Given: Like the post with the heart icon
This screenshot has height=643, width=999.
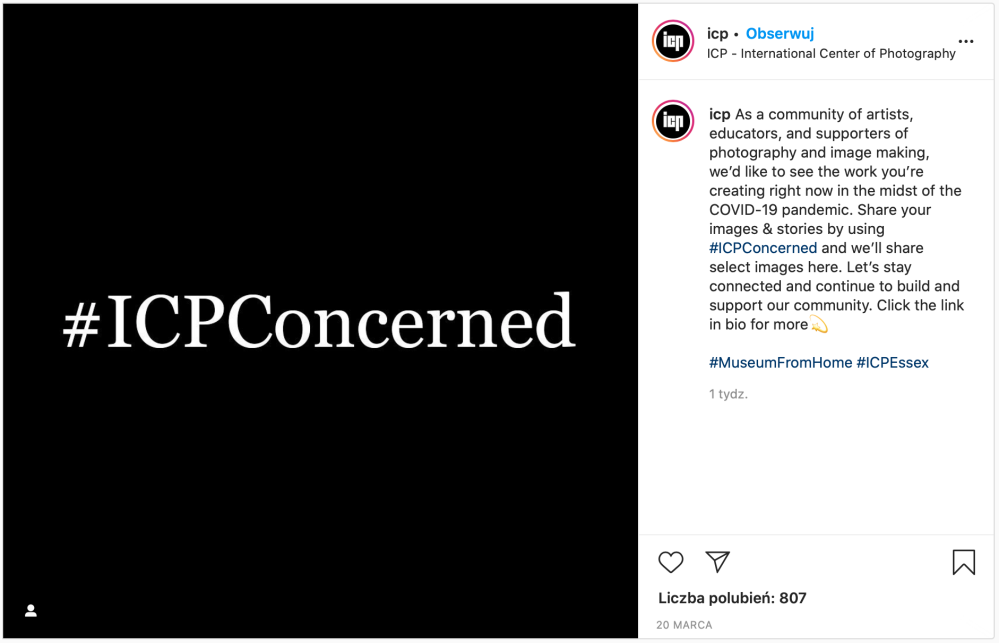Looking at the screenshot, I should pyautogui.click(x=670, y=562).
